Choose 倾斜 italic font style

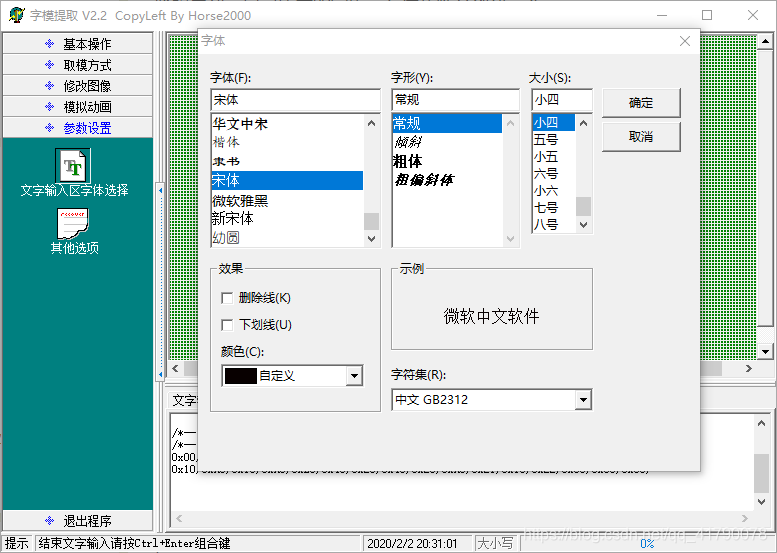[x=447, y=142]
